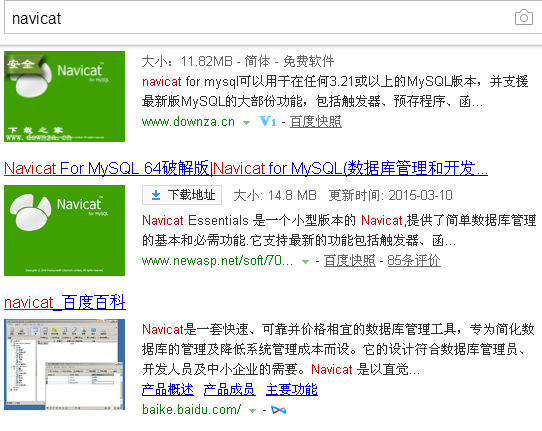Click the camera image search icon
This screenshot has height=431, width=542.
click(x=524, y=17)
